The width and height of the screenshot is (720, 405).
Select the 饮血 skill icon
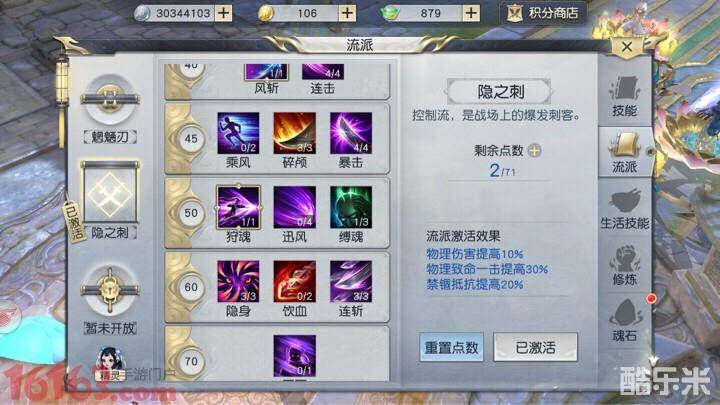[x=294, y=281]
